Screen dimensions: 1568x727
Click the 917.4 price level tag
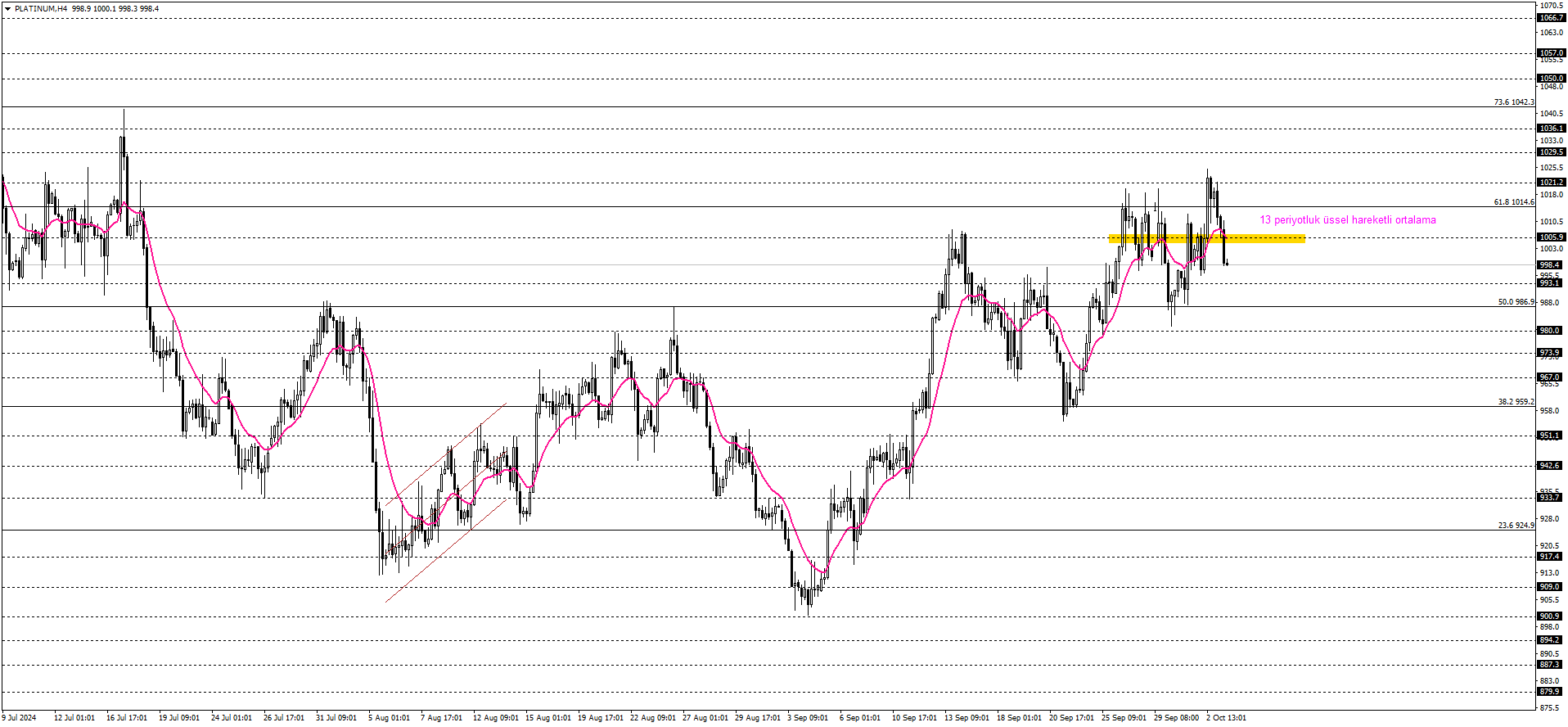(1551, 557)
